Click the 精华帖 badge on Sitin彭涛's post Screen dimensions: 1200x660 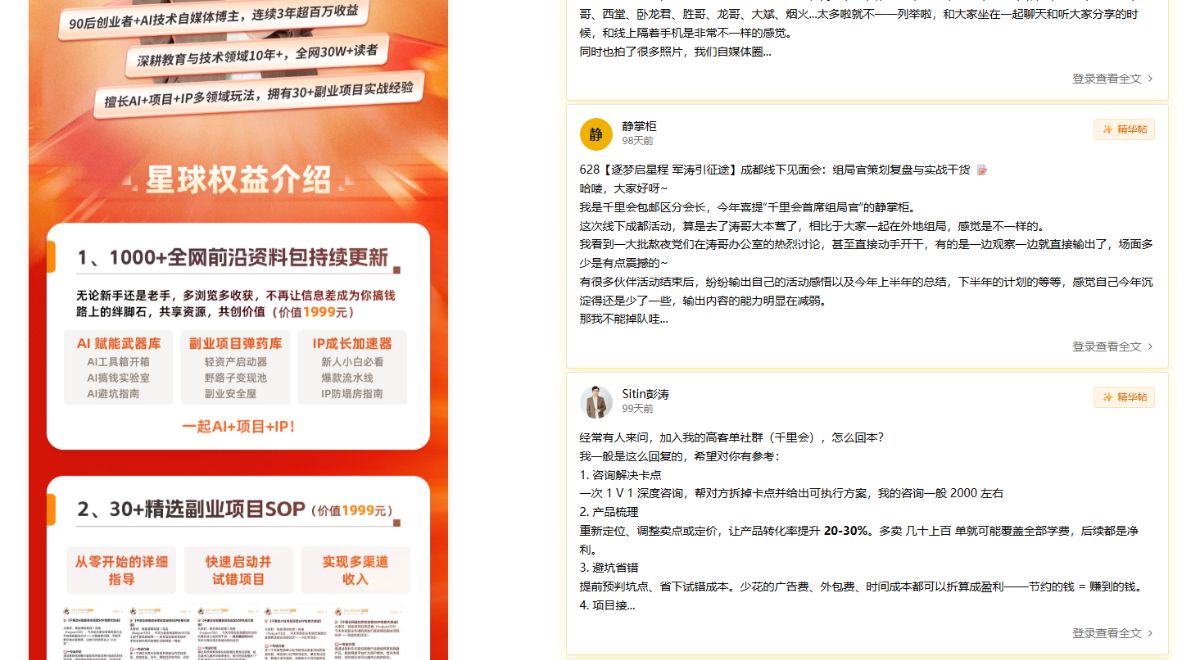coord(1124,397)
